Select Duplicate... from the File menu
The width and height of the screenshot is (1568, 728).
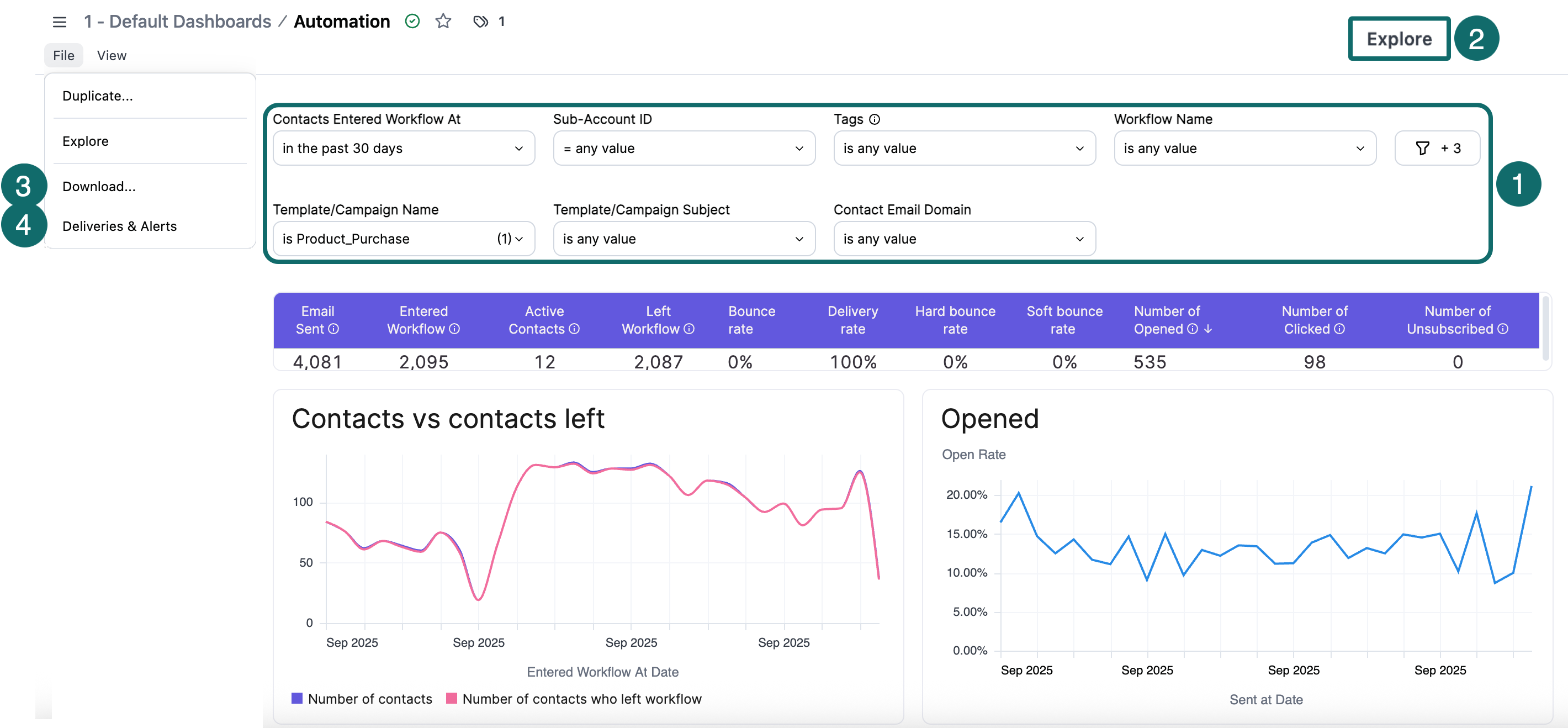(x=98, y=96)
